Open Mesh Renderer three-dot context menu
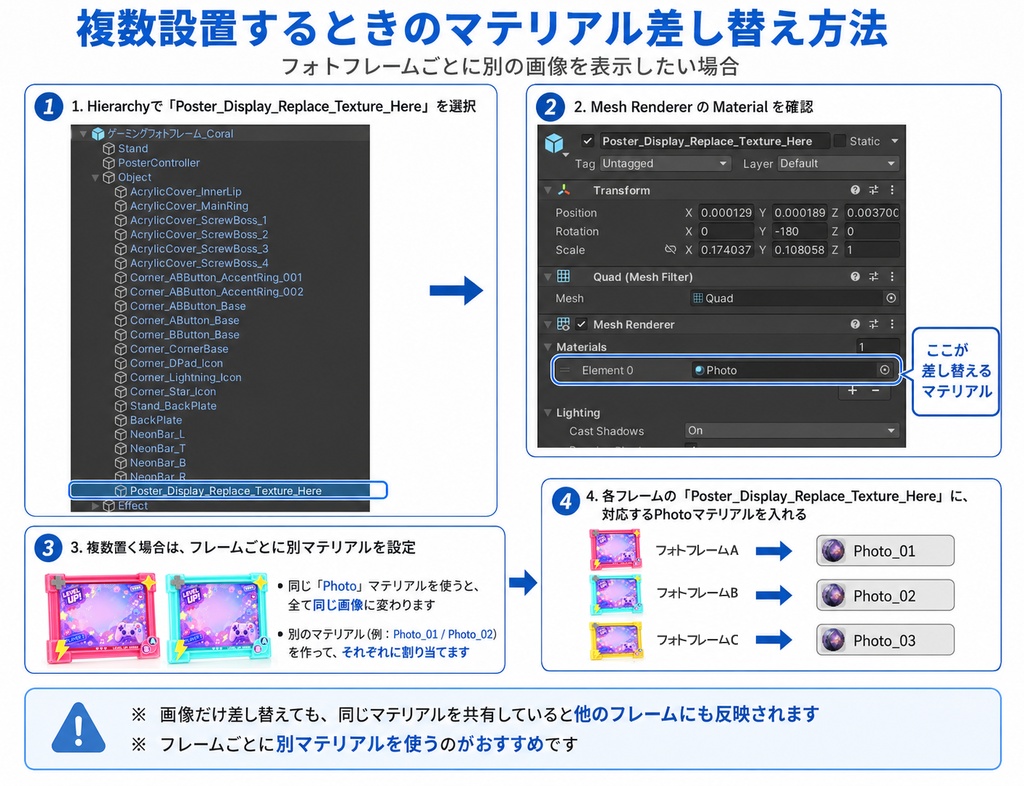This screenshot has width=1024, height=786. pos(892,324)
